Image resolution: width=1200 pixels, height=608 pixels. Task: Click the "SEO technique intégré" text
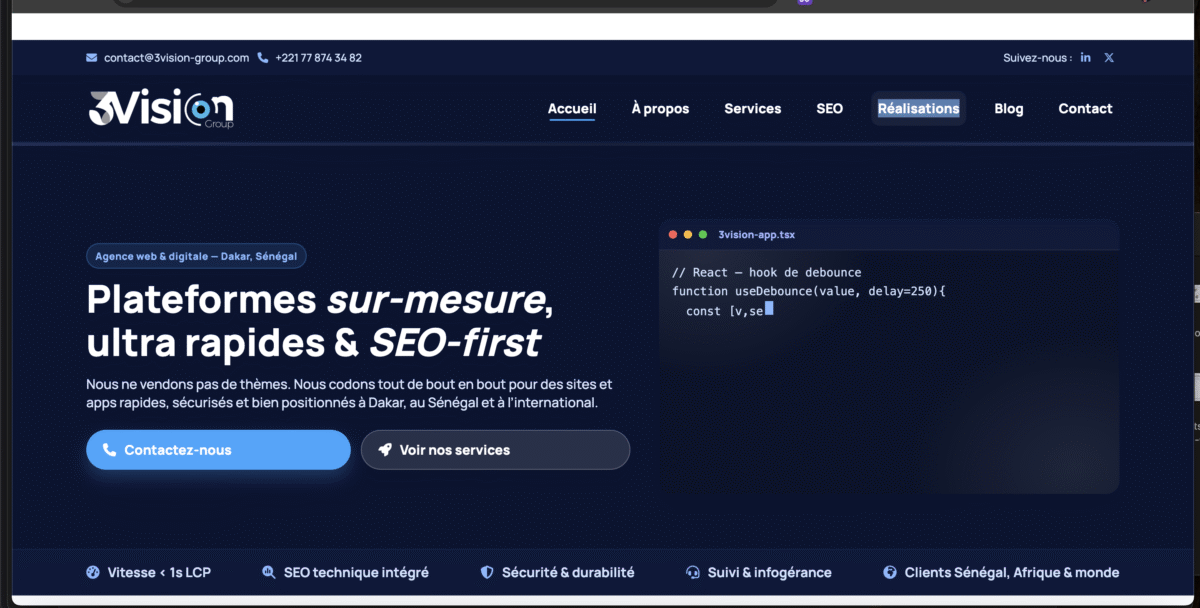point(356,573)
